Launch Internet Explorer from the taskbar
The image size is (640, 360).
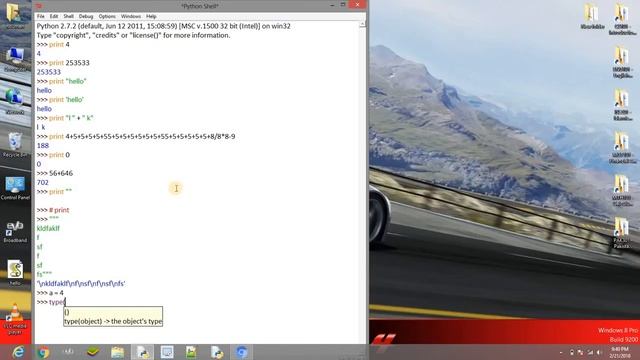18,352
